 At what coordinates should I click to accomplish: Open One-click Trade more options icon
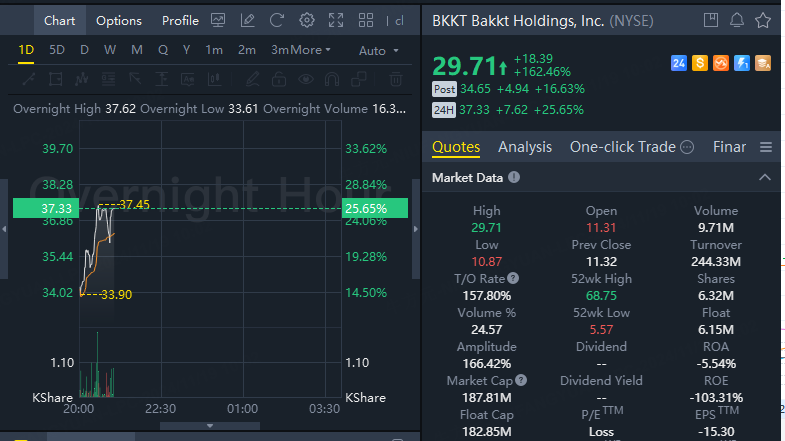click(687, 147)
